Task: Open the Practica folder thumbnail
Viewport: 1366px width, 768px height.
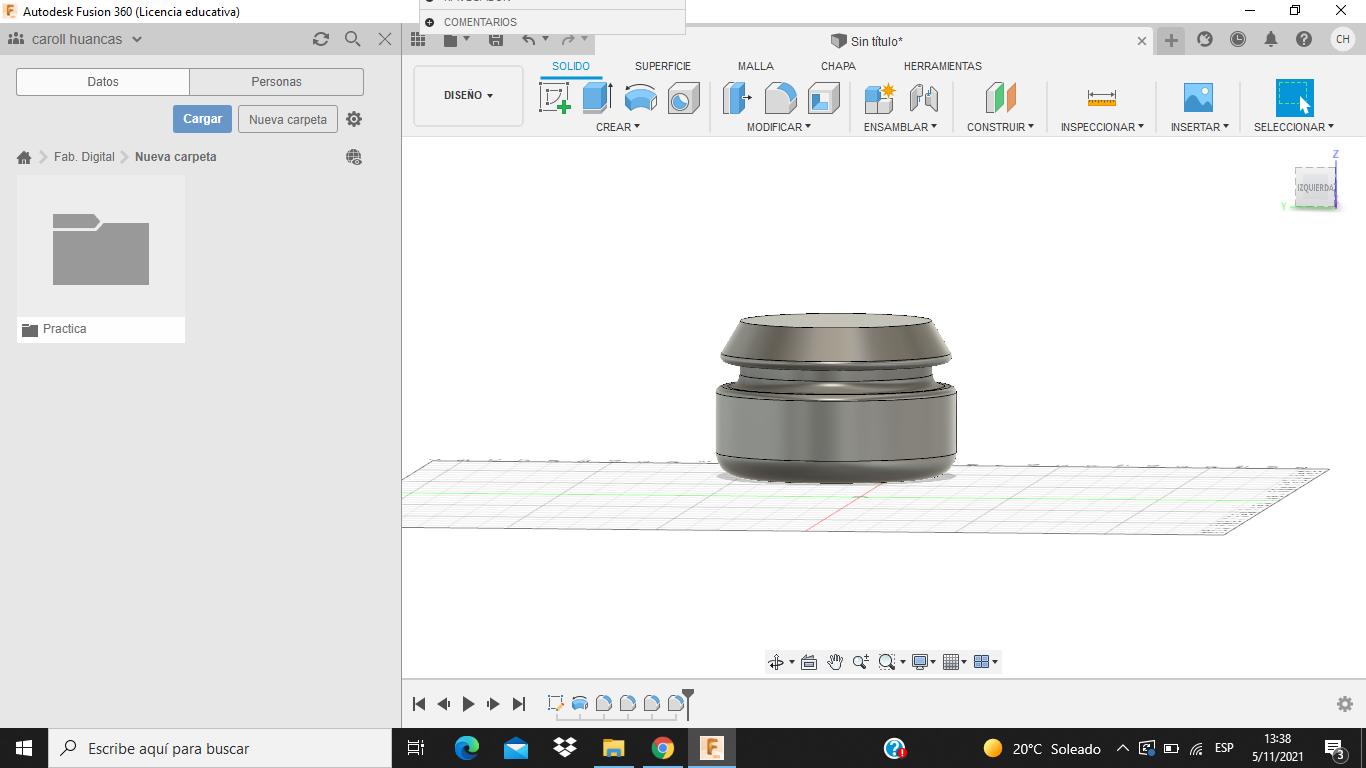Action: tap(101, 248)
